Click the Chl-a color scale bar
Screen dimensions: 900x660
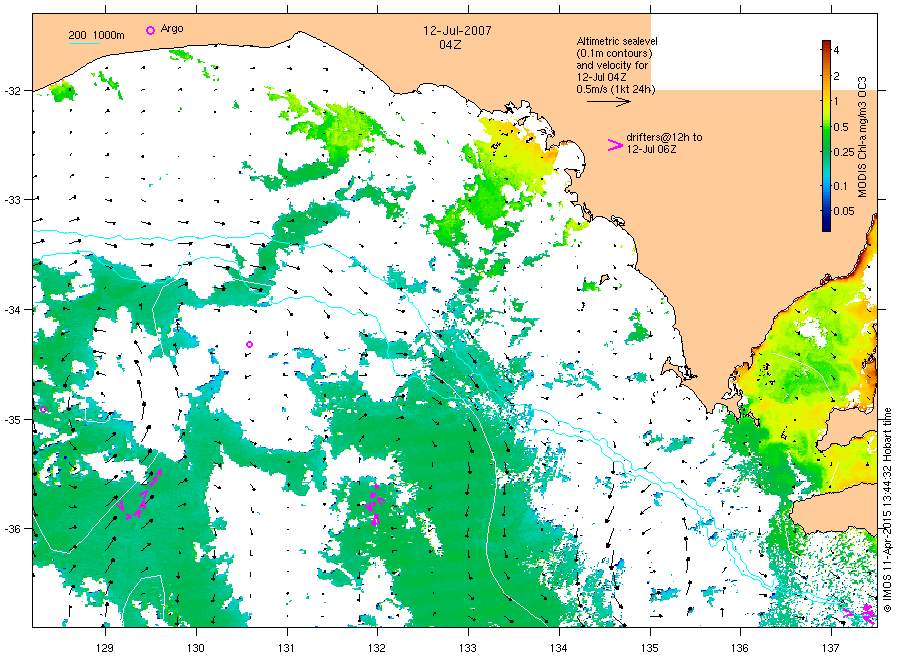pyautogui.click(x=826, y=135)
